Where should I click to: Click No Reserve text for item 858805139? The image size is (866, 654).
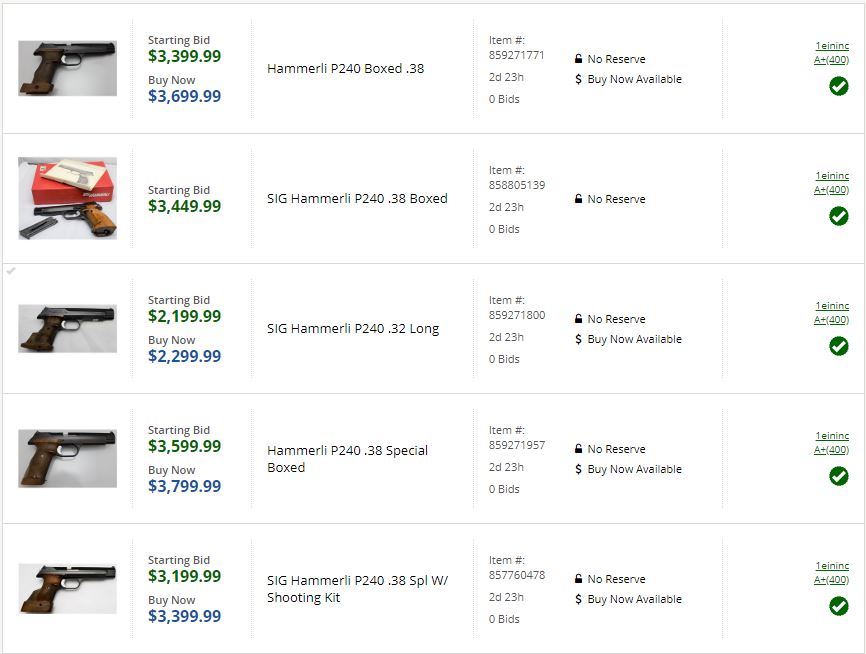pyautogui.click(x=616, y=199)
